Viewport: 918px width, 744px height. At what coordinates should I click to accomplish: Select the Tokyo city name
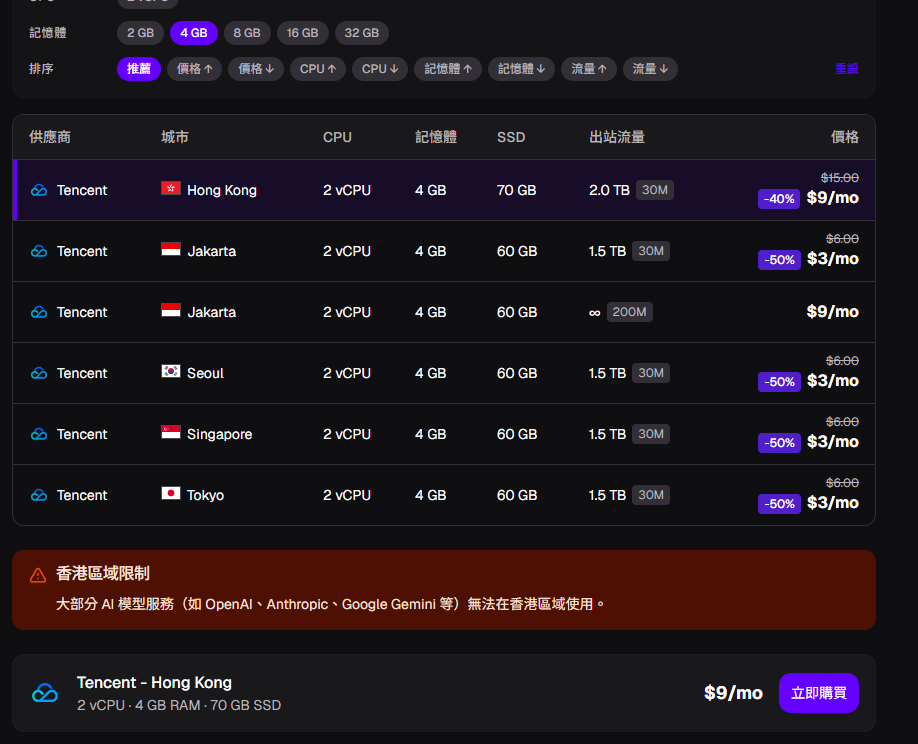tap(205, 495)
